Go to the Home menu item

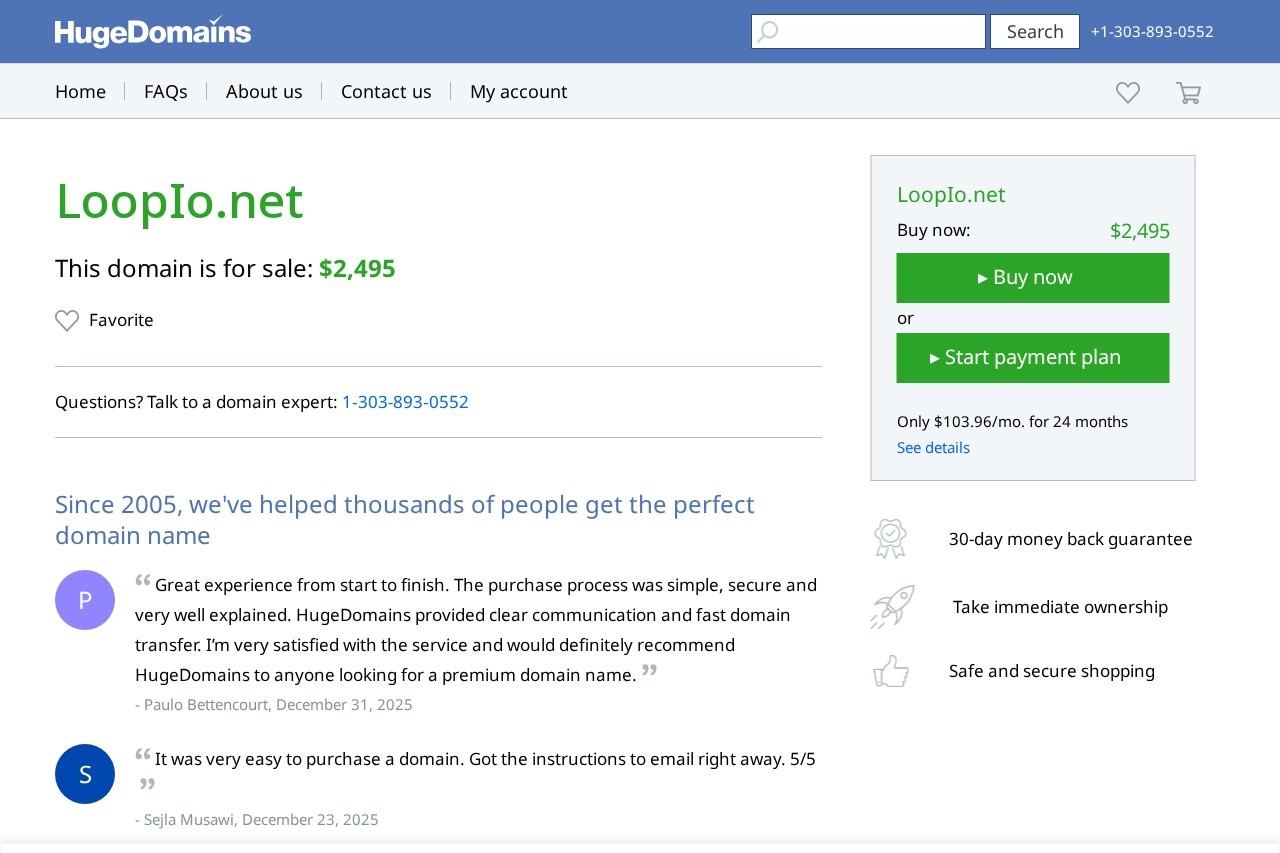click(80, 92)
